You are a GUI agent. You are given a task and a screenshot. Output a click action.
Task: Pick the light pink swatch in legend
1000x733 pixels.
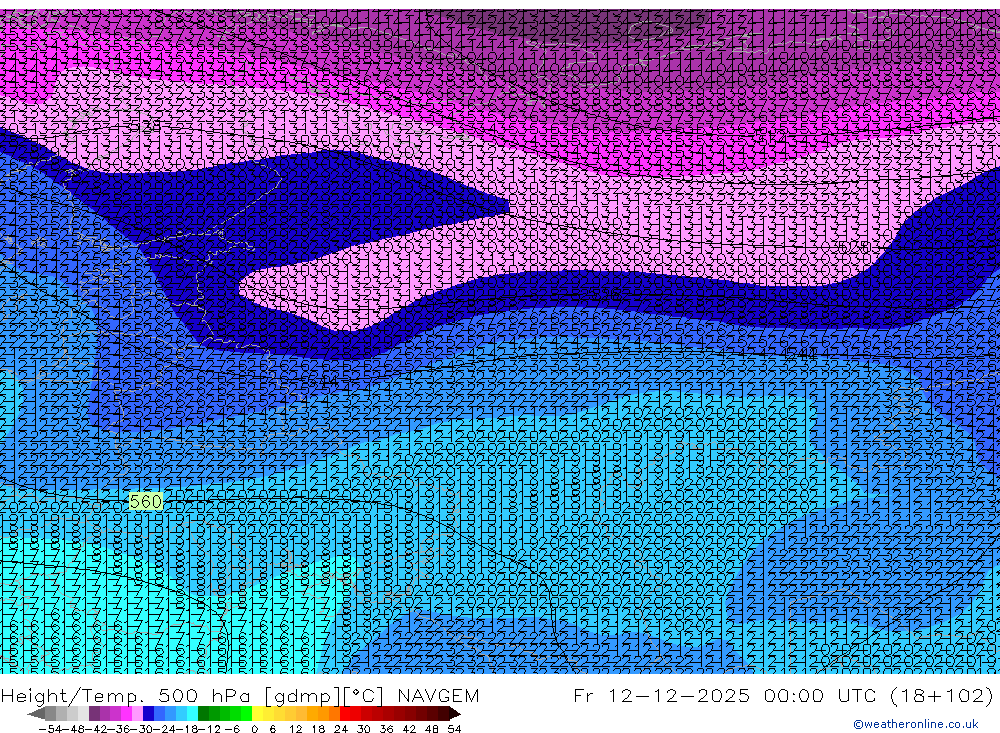pyautogui.click(x=137, y=714)
